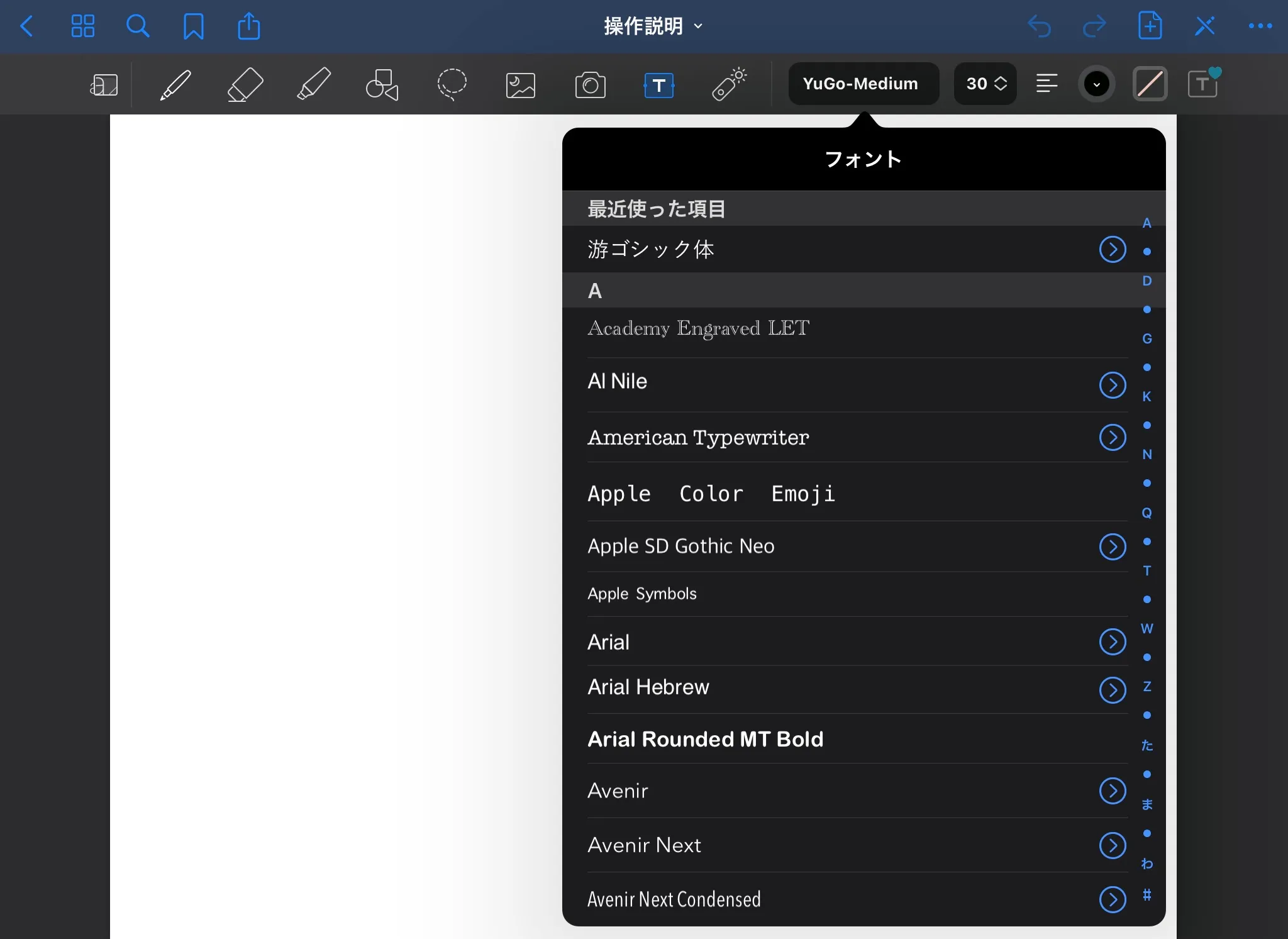
Task: Choose Arial Rounded MT Bold font
Action: click(705, 739)
